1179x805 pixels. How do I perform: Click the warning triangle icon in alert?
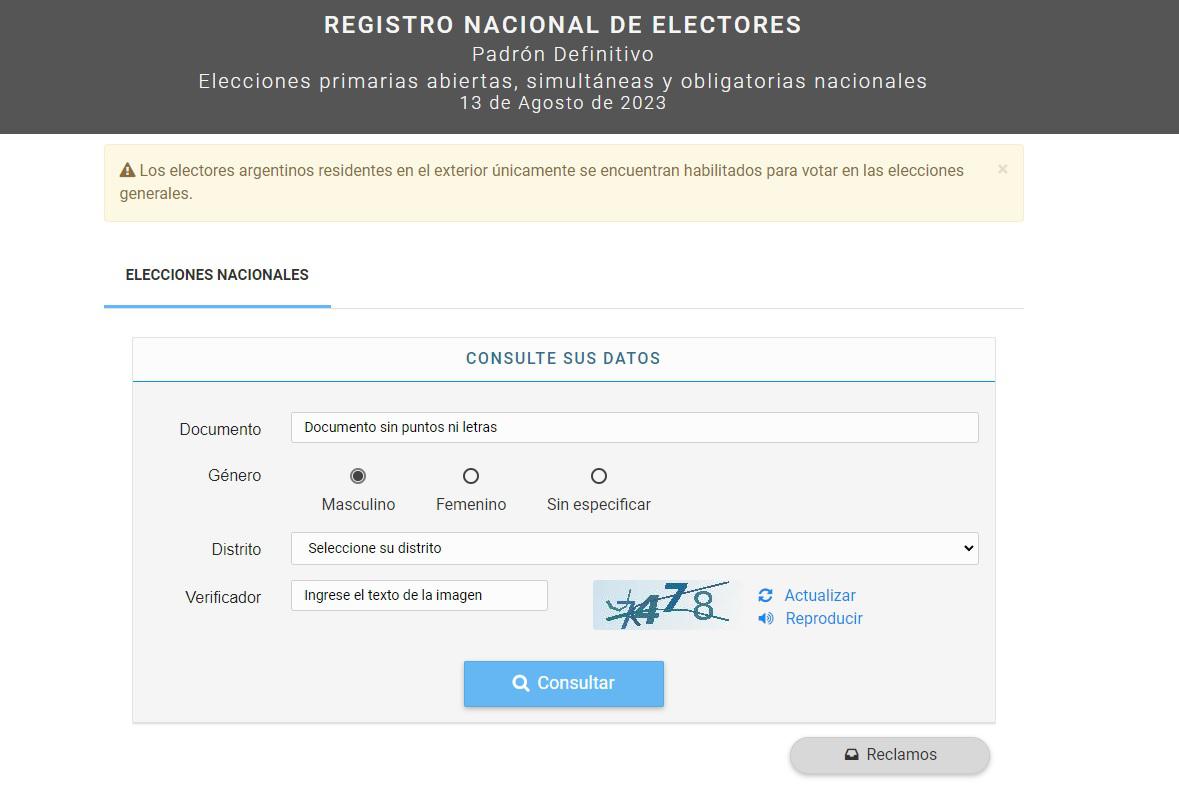(127, 171)
